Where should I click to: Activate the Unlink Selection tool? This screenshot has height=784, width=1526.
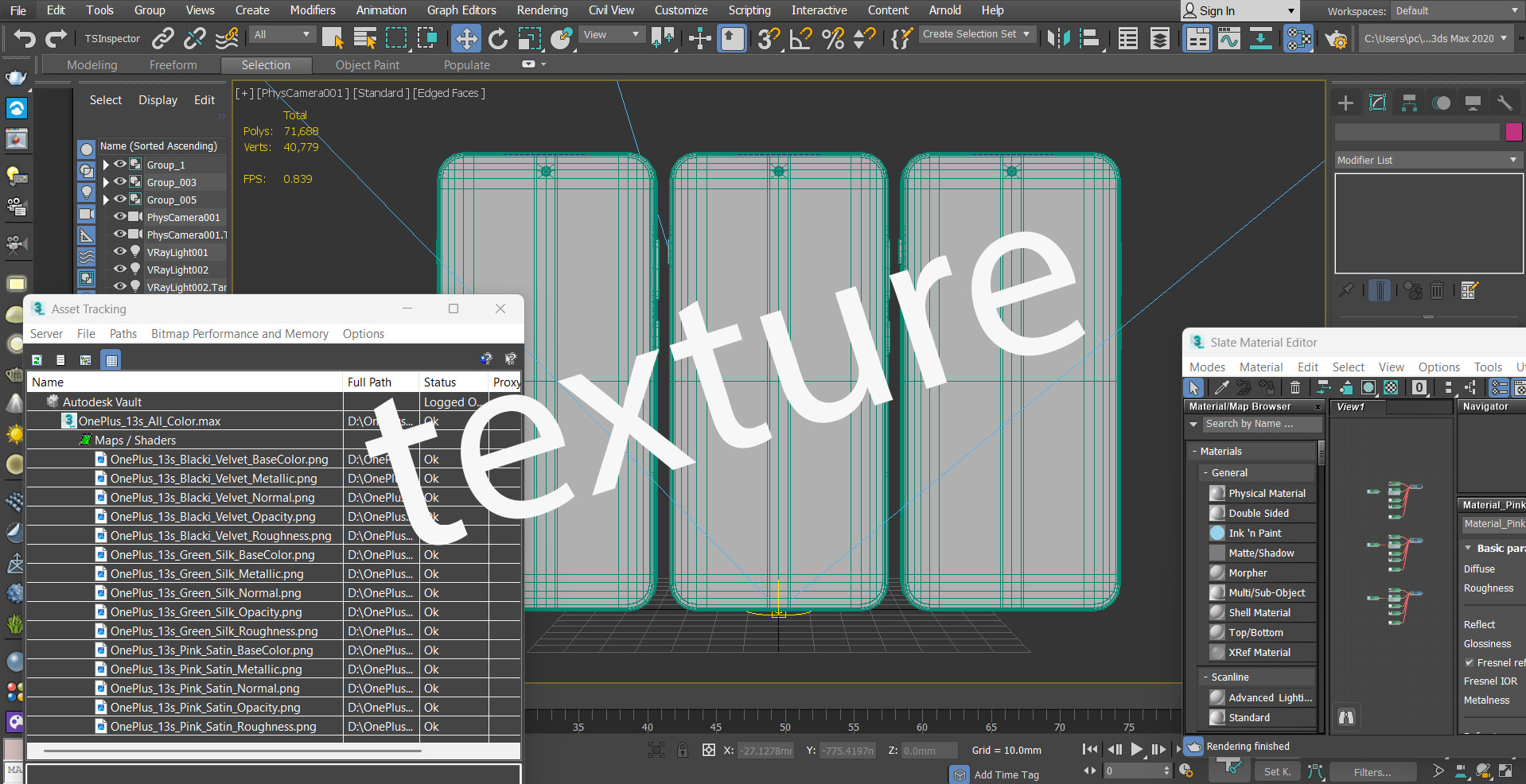tap(195, 38)
